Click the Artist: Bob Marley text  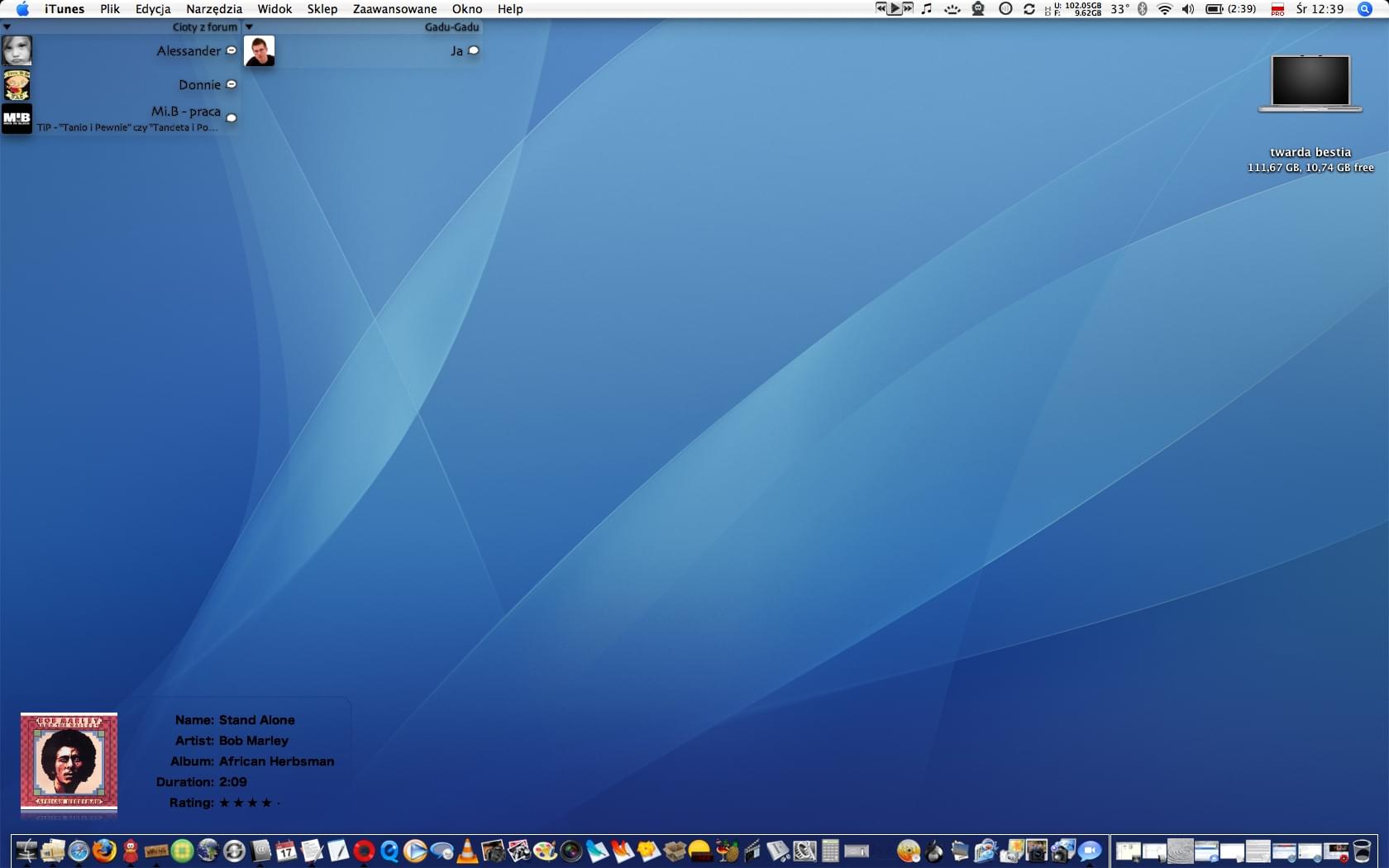click(231, 741)
